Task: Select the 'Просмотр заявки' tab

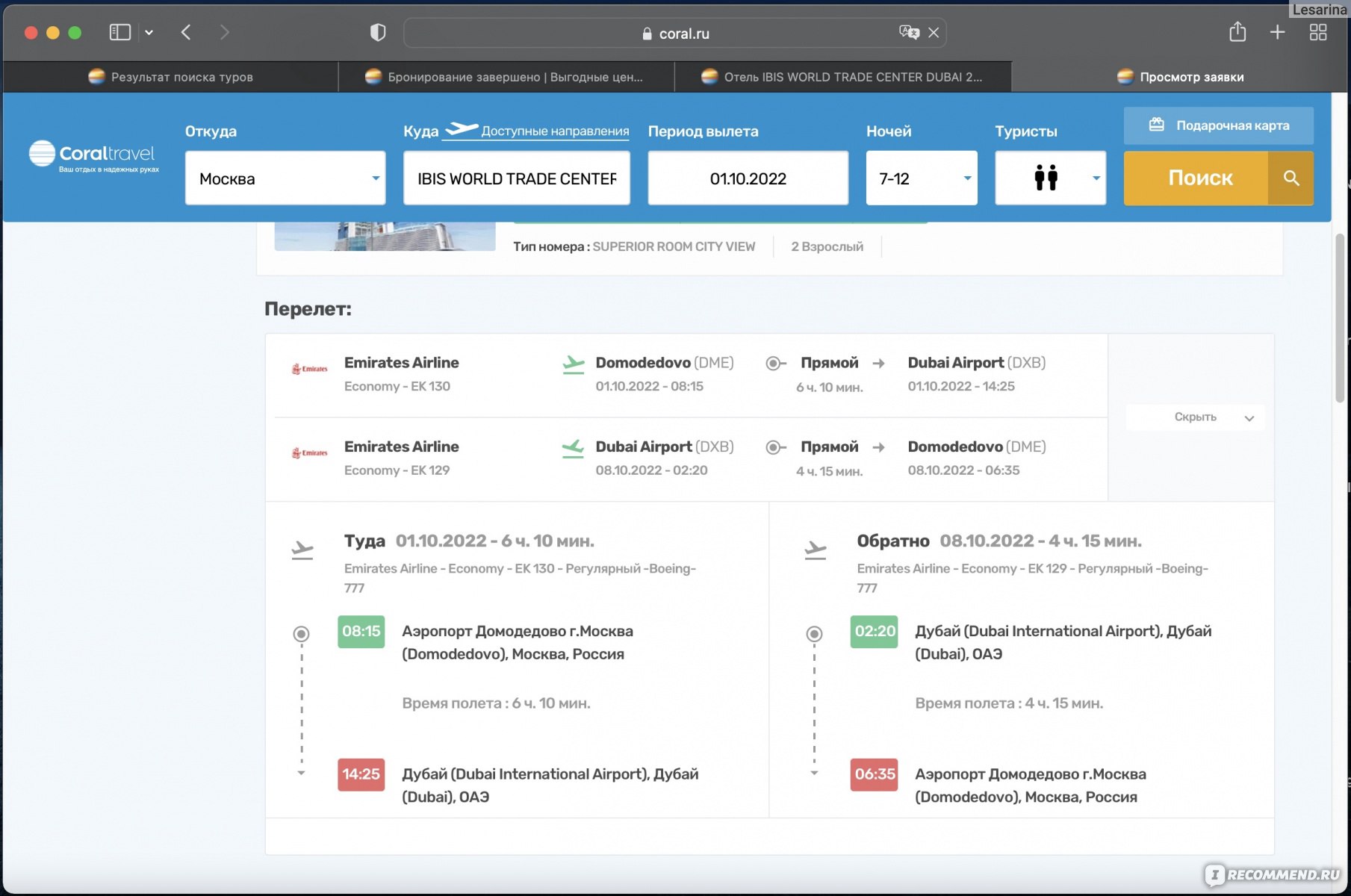Action: click(x=1181, y=77)
